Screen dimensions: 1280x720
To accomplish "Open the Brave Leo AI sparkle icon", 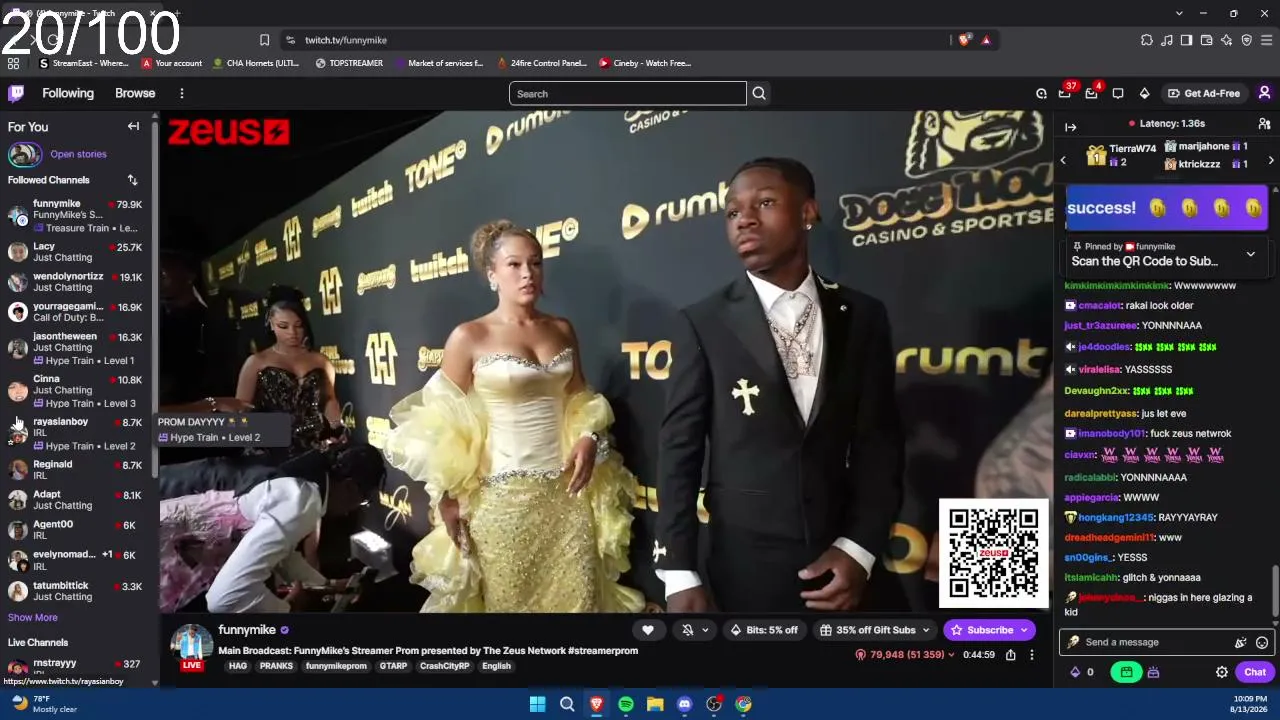I will coord(1226,40).
